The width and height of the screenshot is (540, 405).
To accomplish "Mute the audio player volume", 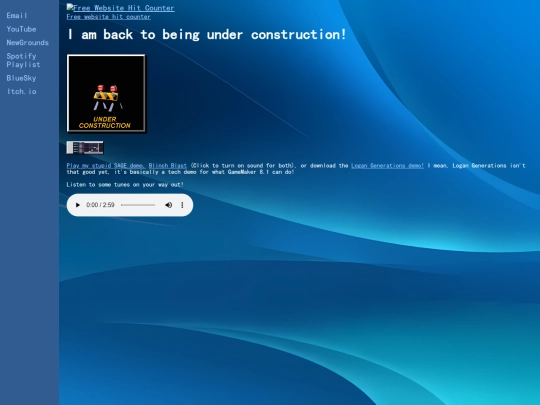I will coord(168,205).
